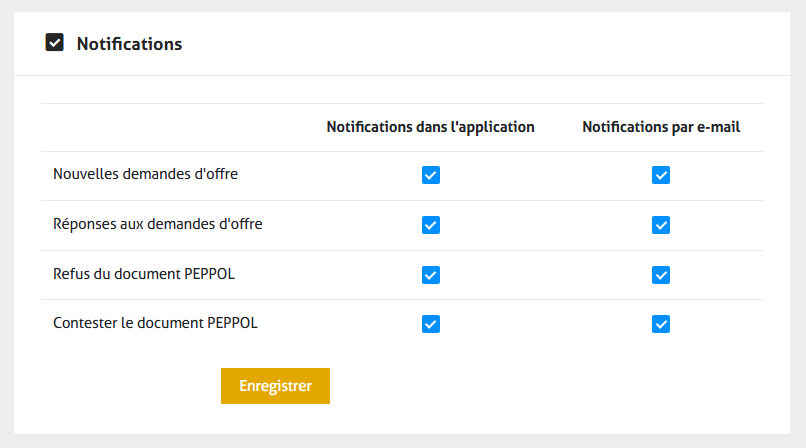This screenshot has height=448, width=806.
Task: Click the "Refus du document PEPPOL" row label
Action: click(x=143, y=274)
